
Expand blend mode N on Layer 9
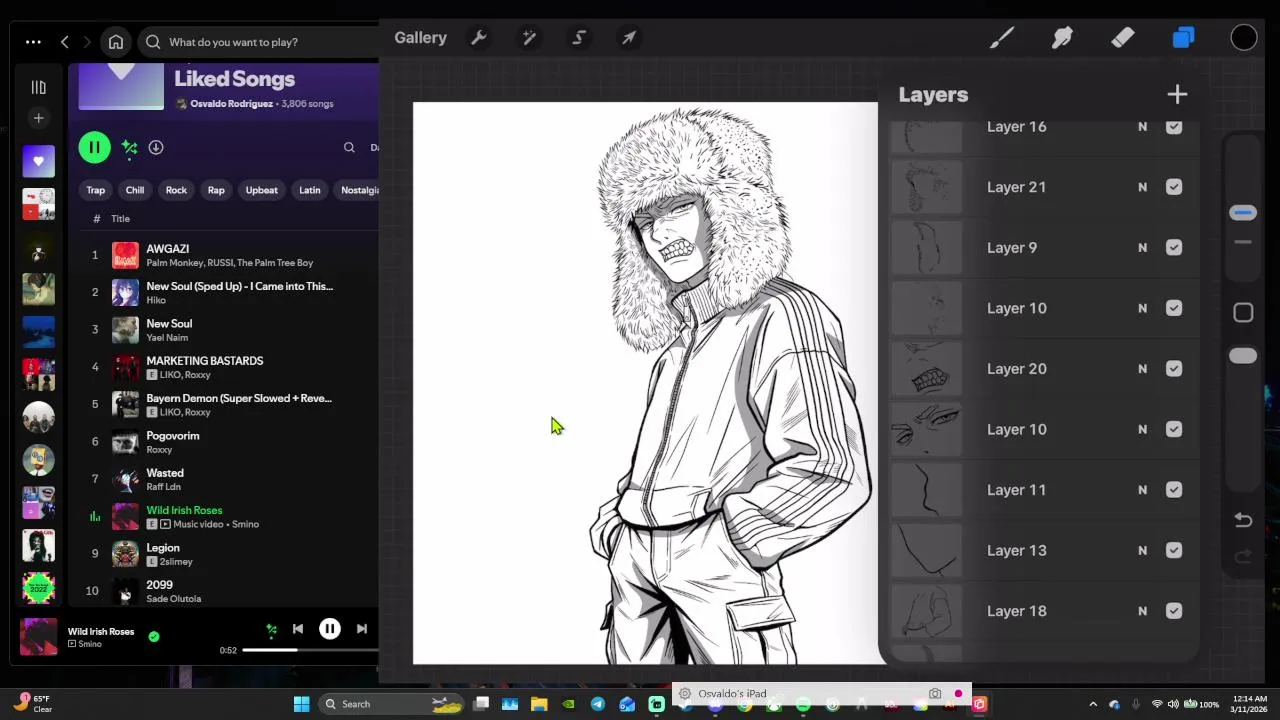[x=1142, y=248]
